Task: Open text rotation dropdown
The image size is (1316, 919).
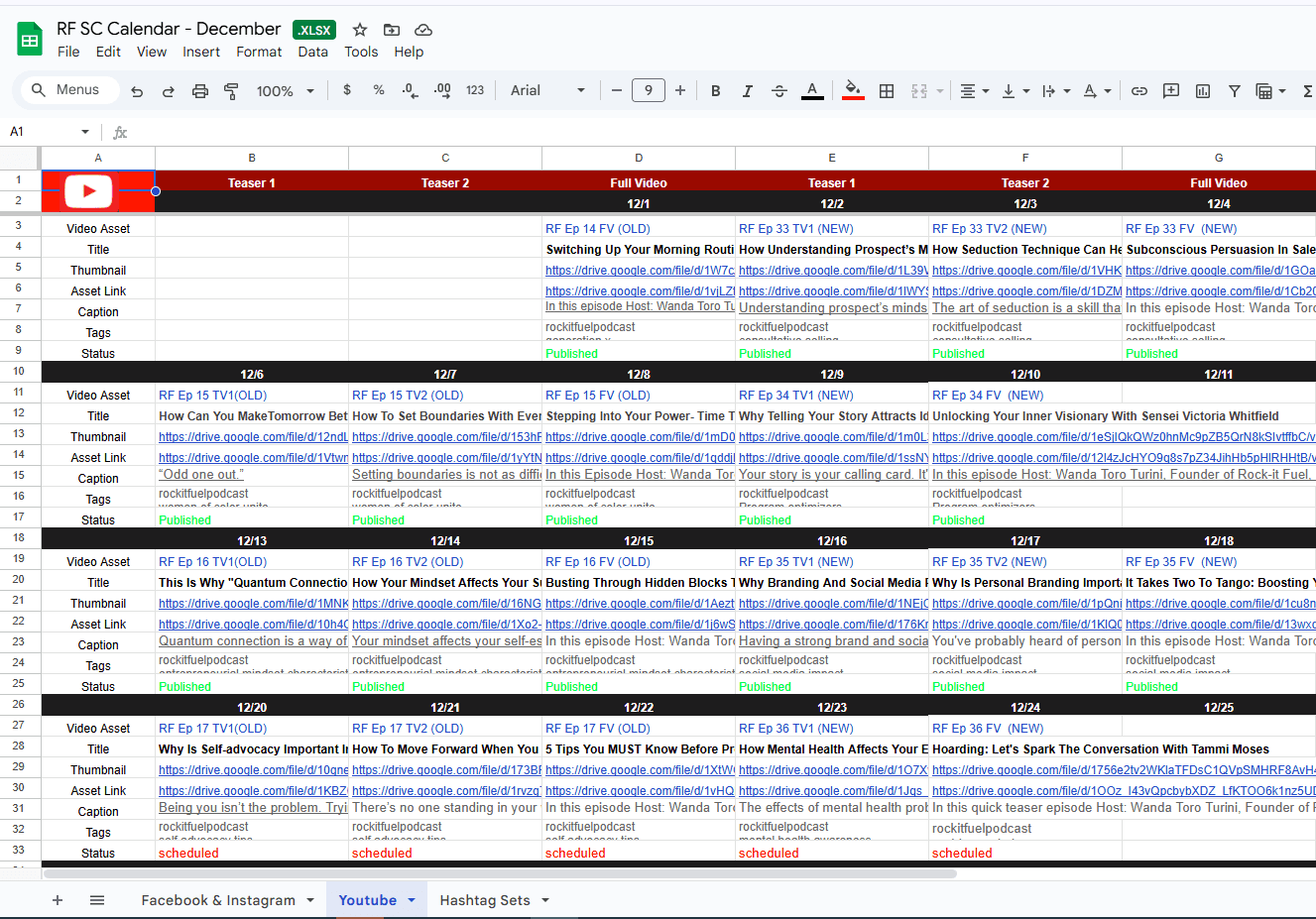Action: point(1097,90)
